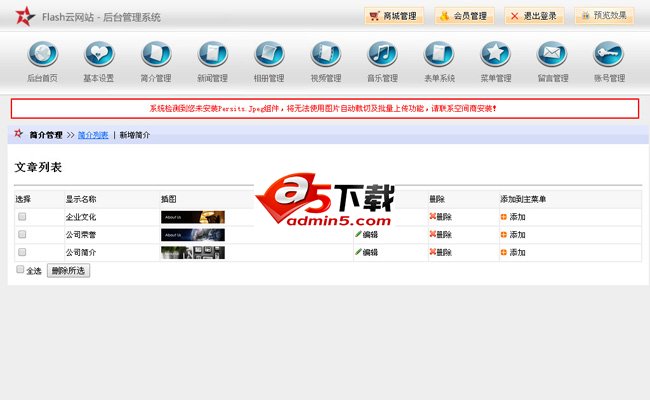Open 菜单管理 star icon

496,54
